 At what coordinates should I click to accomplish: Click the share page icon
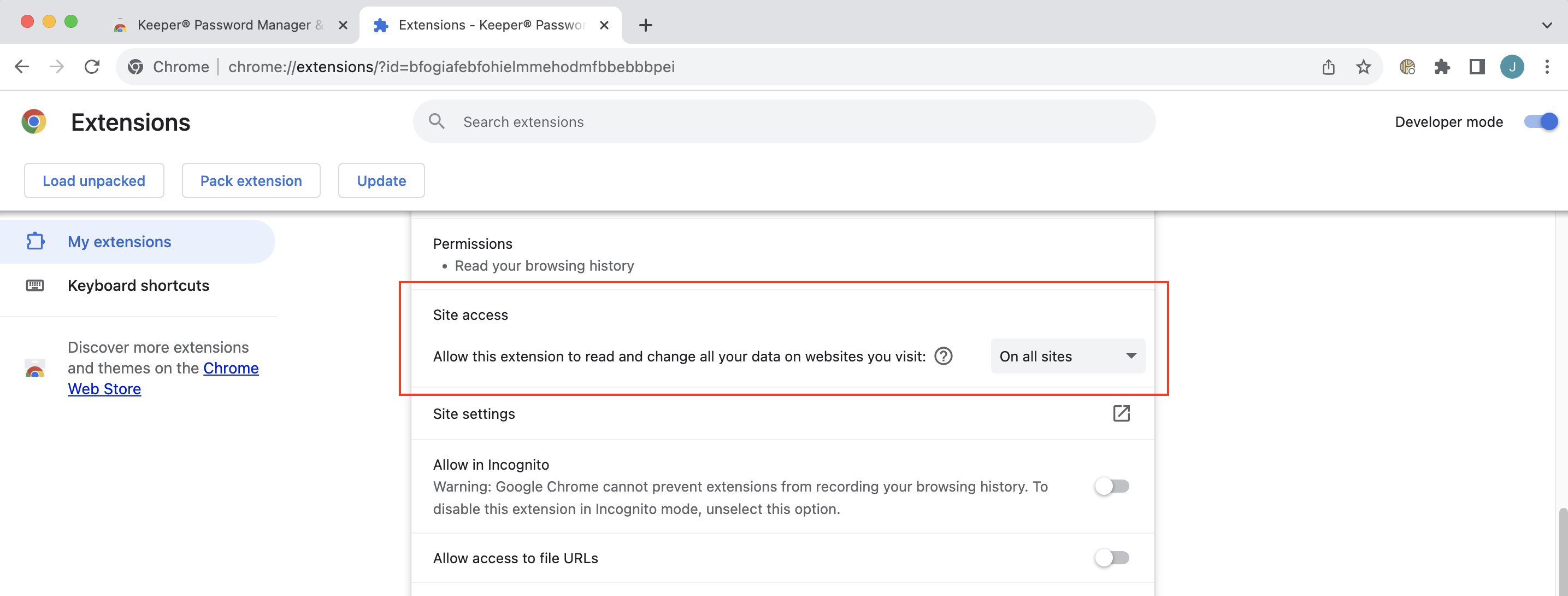click(x=1329, y=66)
